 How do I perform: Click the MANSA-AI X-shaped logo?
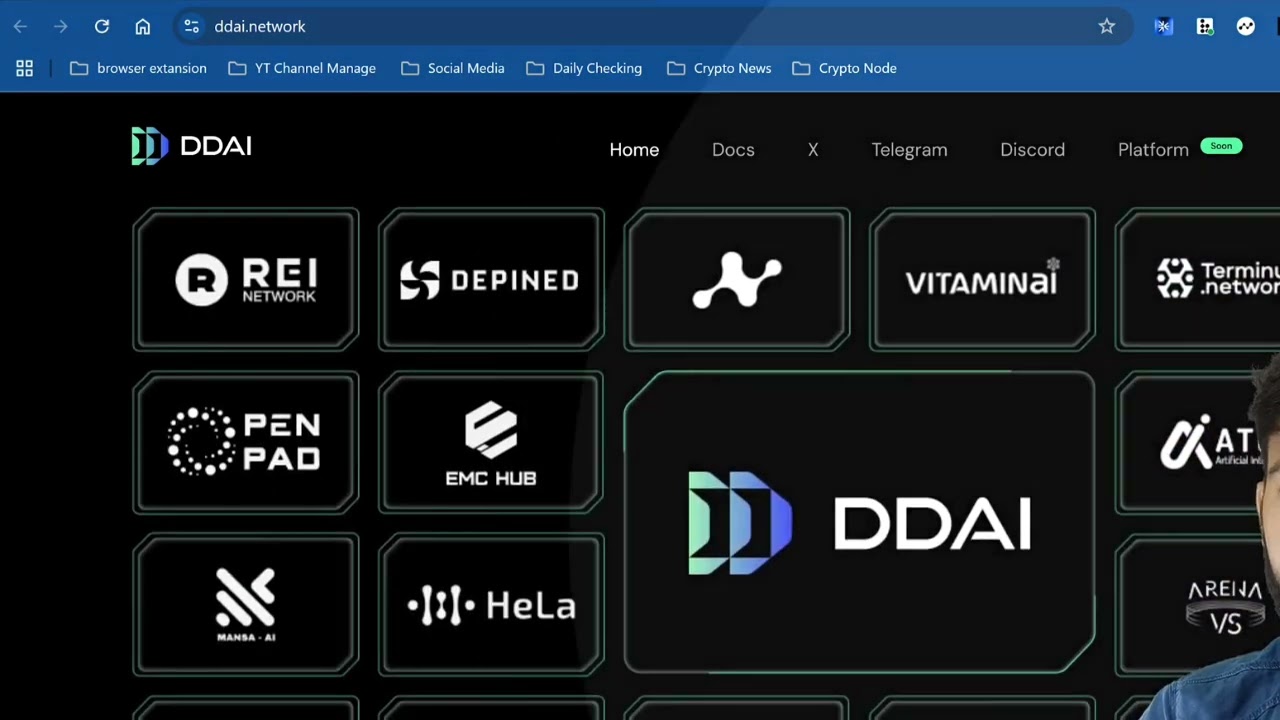coord(246,596)
